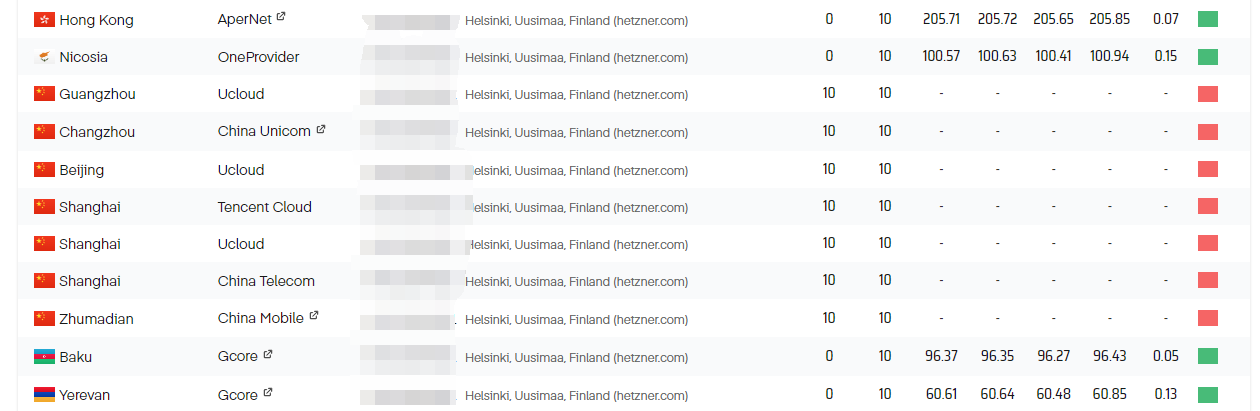
Task: Open the OneProvider provider link
Action: pyautogui.click(x=258, y=57)
